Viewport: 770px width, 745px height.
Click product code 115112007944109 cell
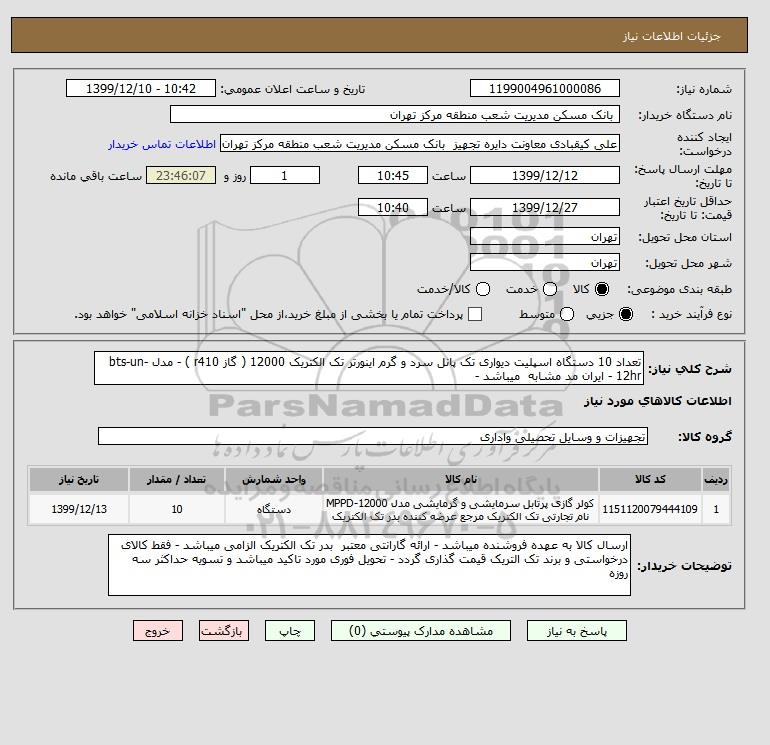pyautogui.click(x=650, y=509)
